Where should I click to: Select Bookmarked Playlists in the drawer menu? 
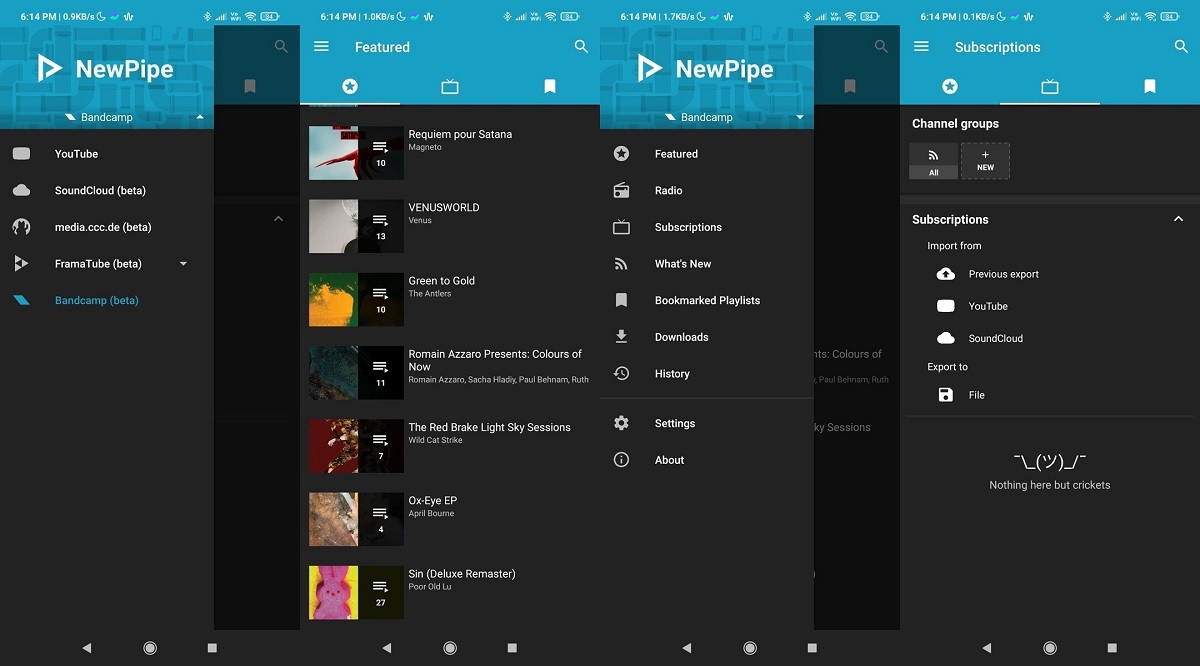coord(707,300)
